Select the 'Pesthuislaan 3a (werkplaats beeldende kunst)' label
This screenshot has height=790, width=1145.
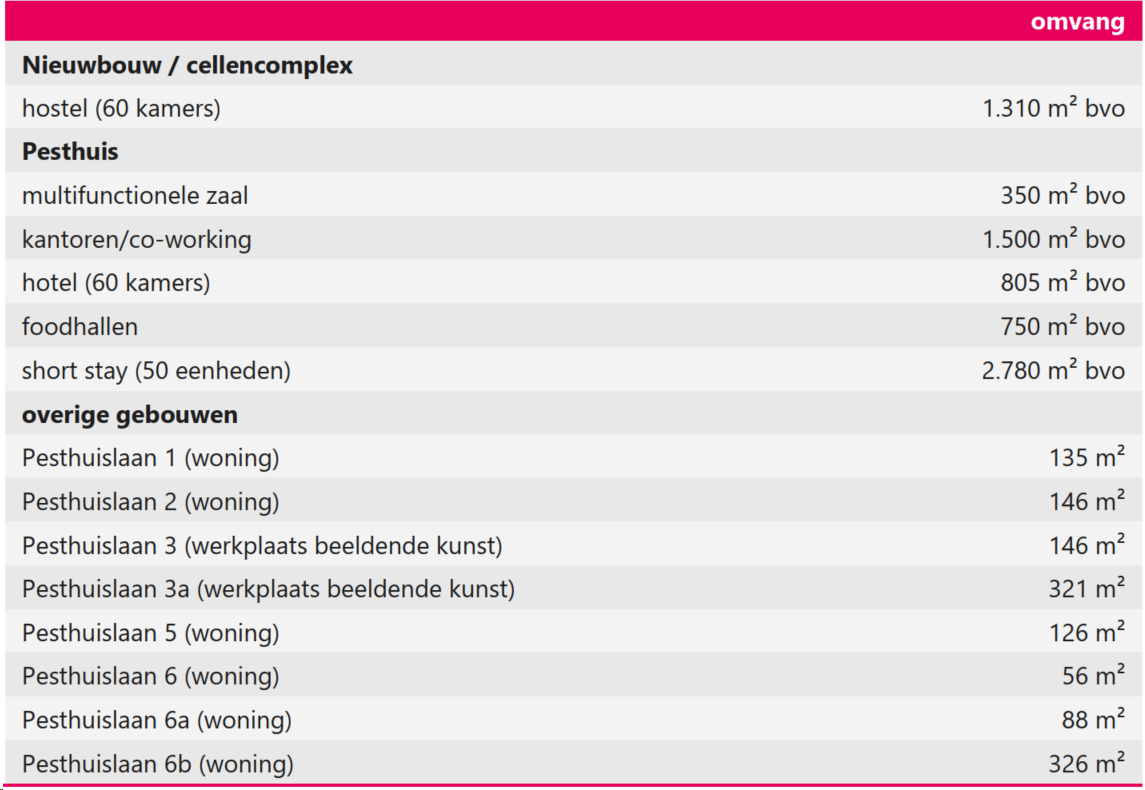268,589
